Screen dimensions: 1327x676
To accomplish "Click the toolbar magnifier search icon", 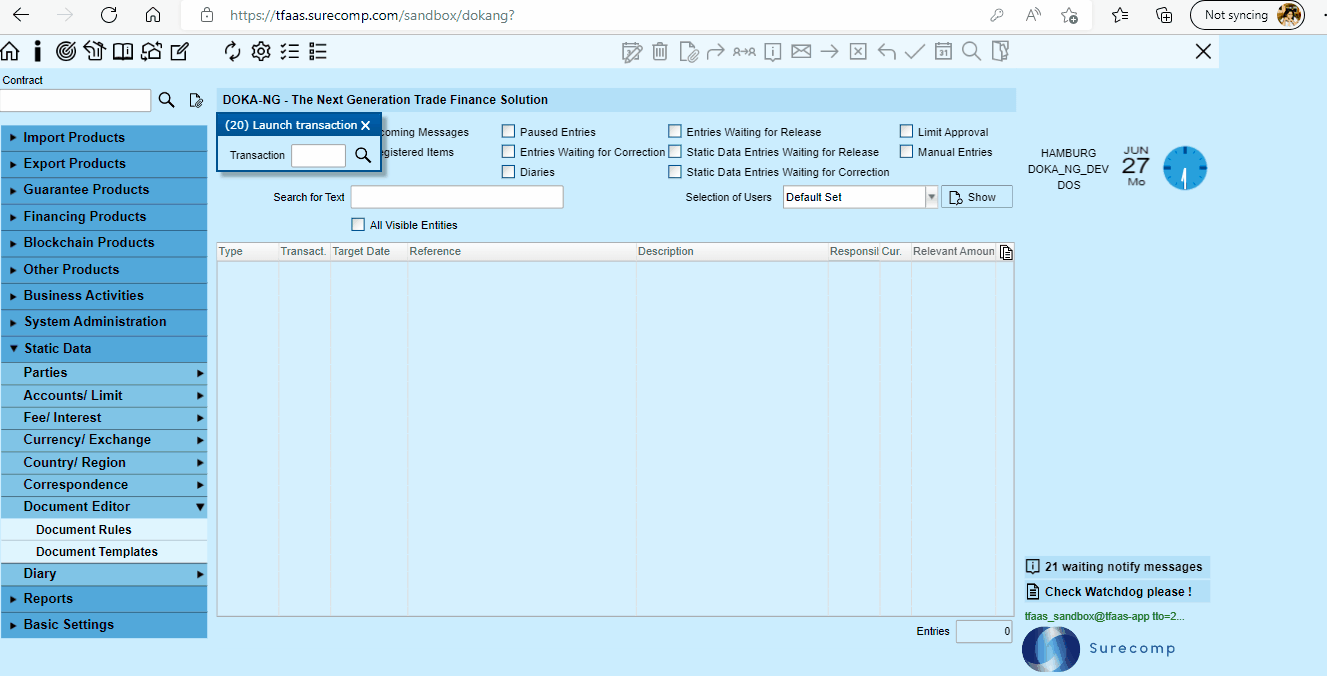I will 971,51.
